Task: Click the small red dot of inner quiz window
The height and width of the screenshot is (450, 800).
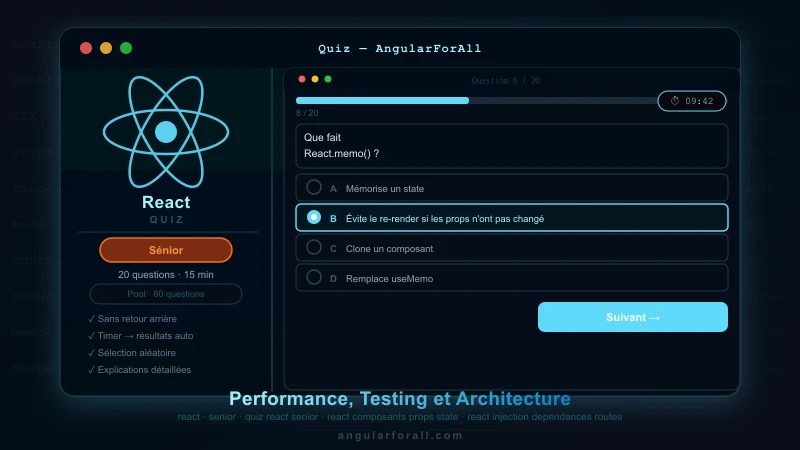Action: pyautogui.click(x=302, y=79)
